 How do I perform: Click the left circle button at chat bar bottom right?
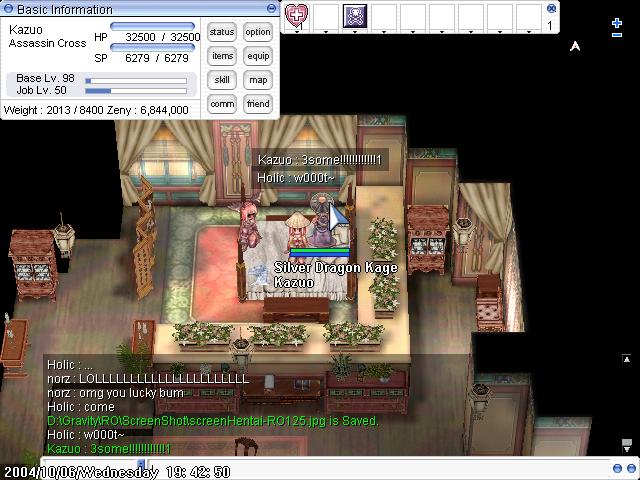618,468
